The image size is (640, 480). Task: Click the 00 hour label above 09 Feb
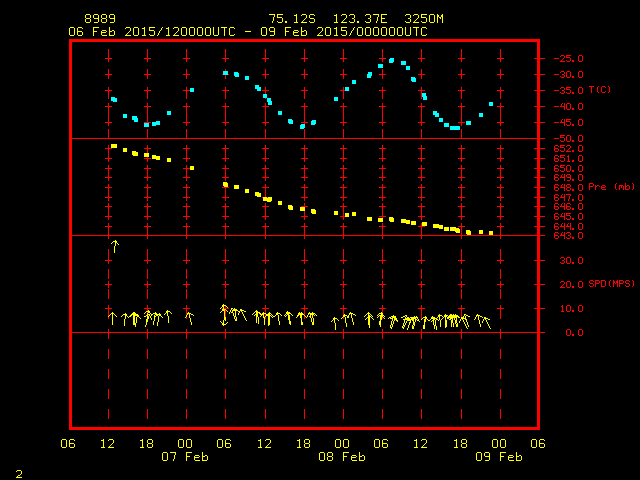click(x=499, y=443)
